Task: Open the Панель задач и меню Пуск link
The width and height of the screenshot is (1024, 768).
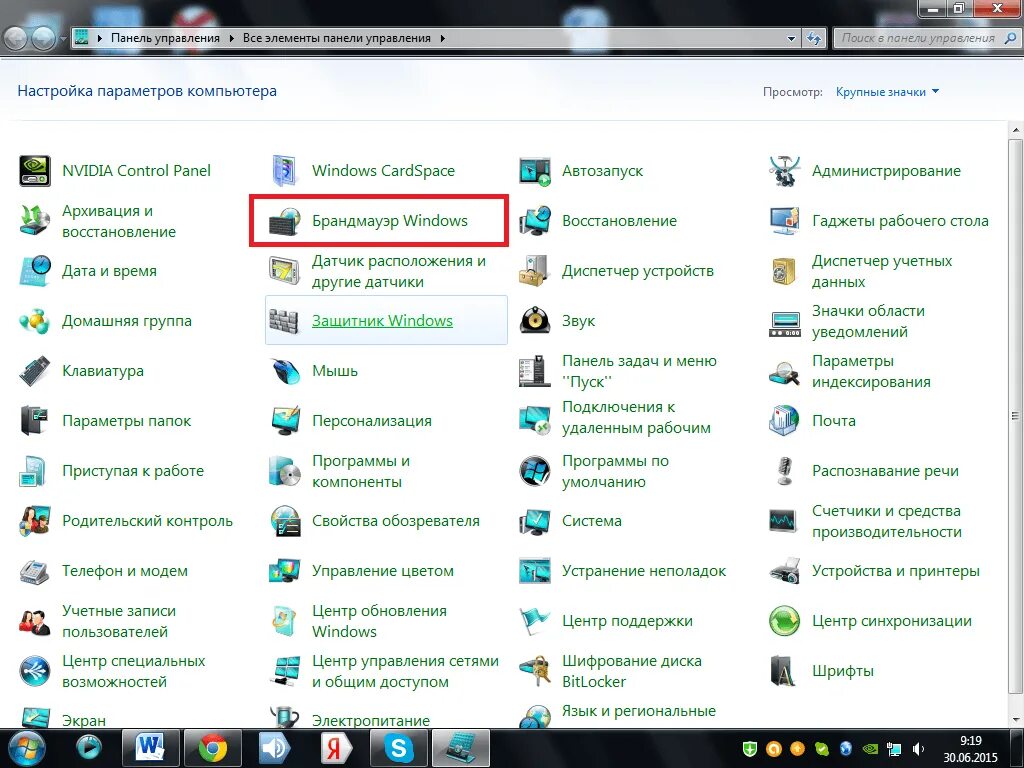Action: pyautogui.click(x=639, y=371)
